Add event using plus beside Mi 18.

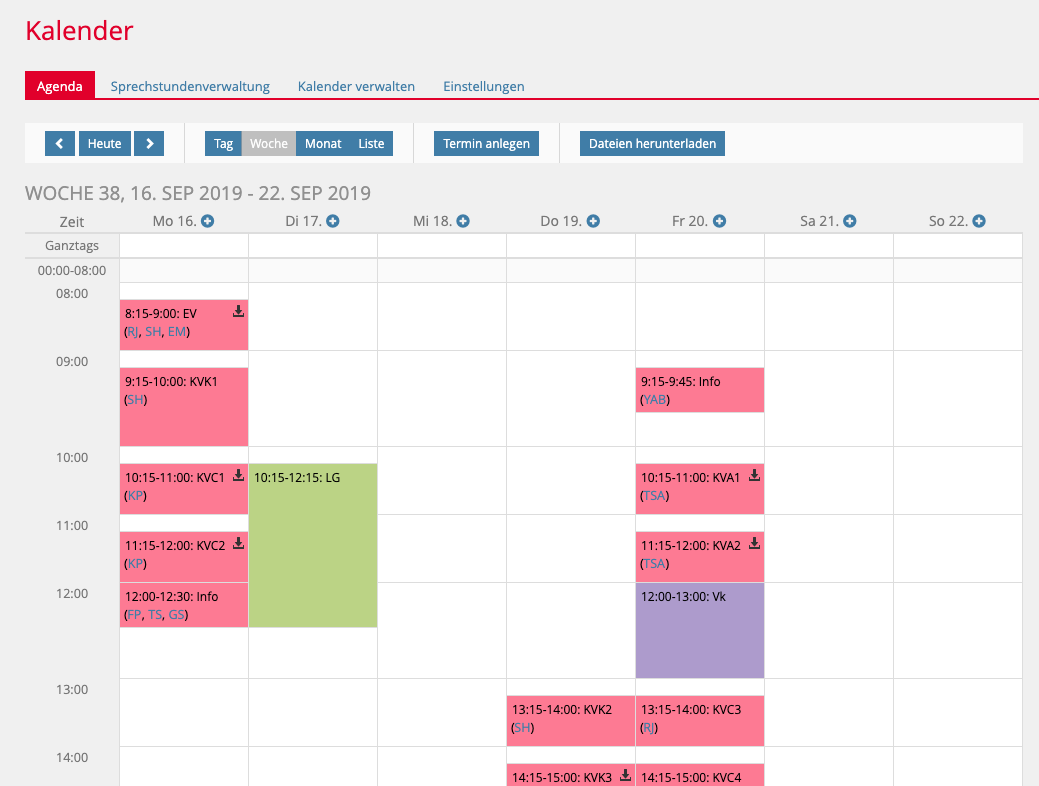pyautogui.click(x=464, y=221)
